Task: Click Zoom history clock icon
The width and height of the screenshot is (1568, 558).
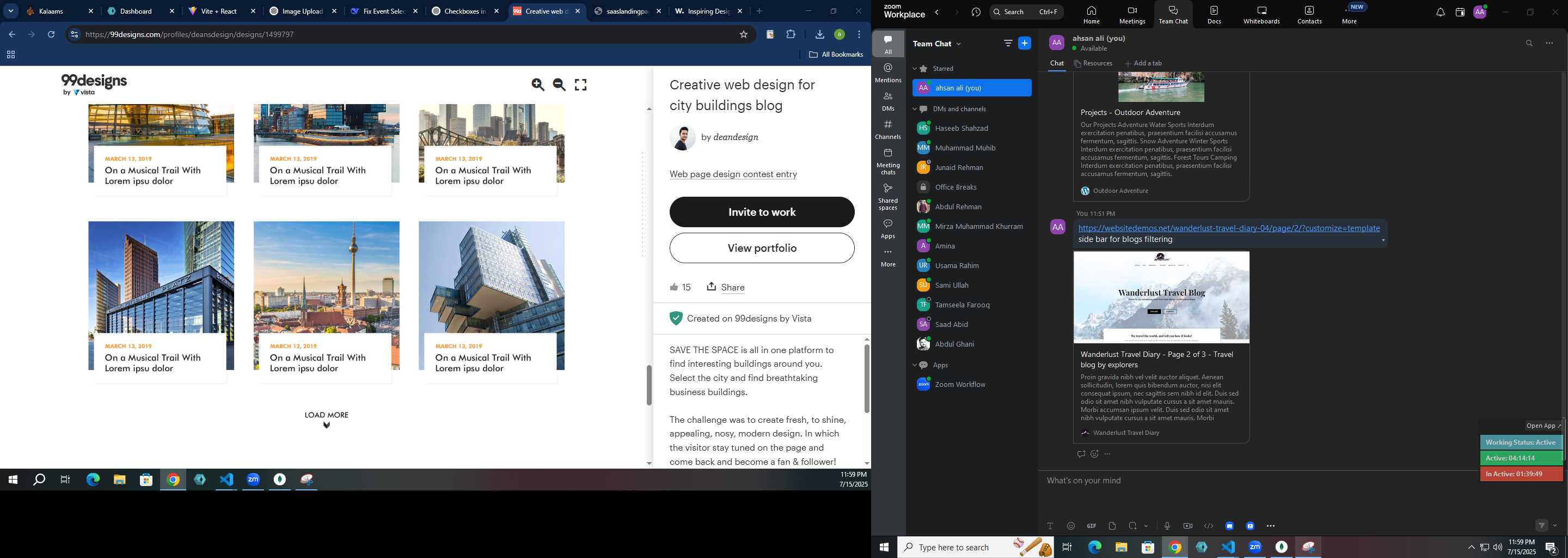Action: tap(976, 12)
